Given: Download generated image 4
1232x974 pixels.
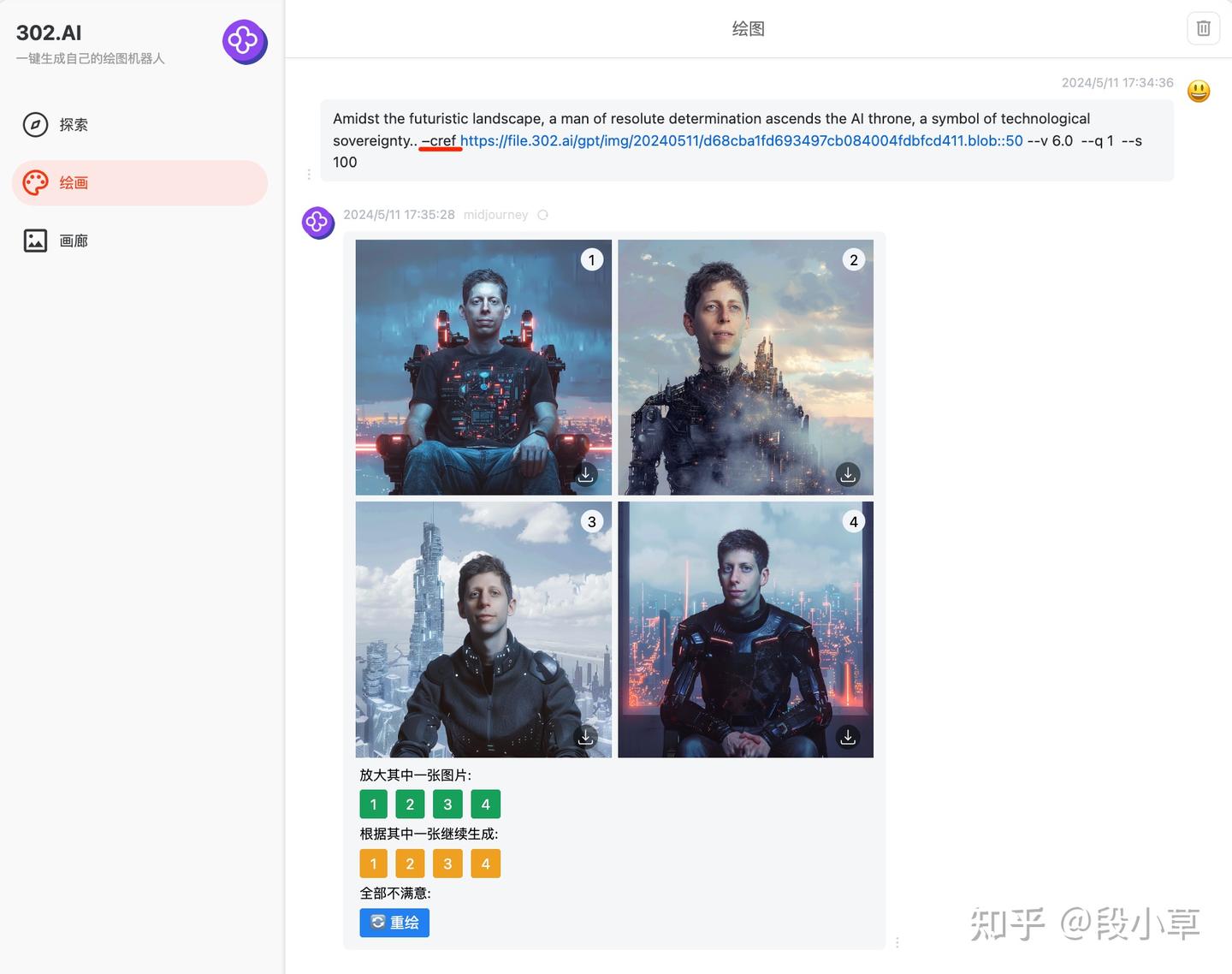Looking at the screenshot, I should click(848, 737).
